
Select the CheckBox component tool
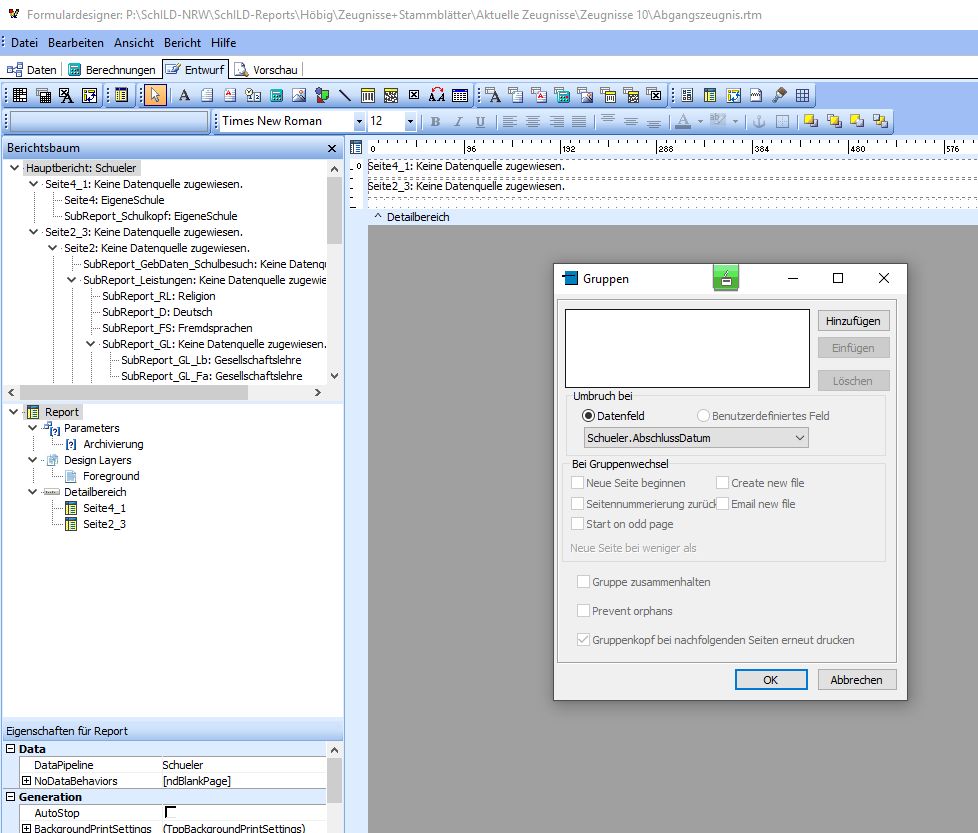(x=414, y=95)
